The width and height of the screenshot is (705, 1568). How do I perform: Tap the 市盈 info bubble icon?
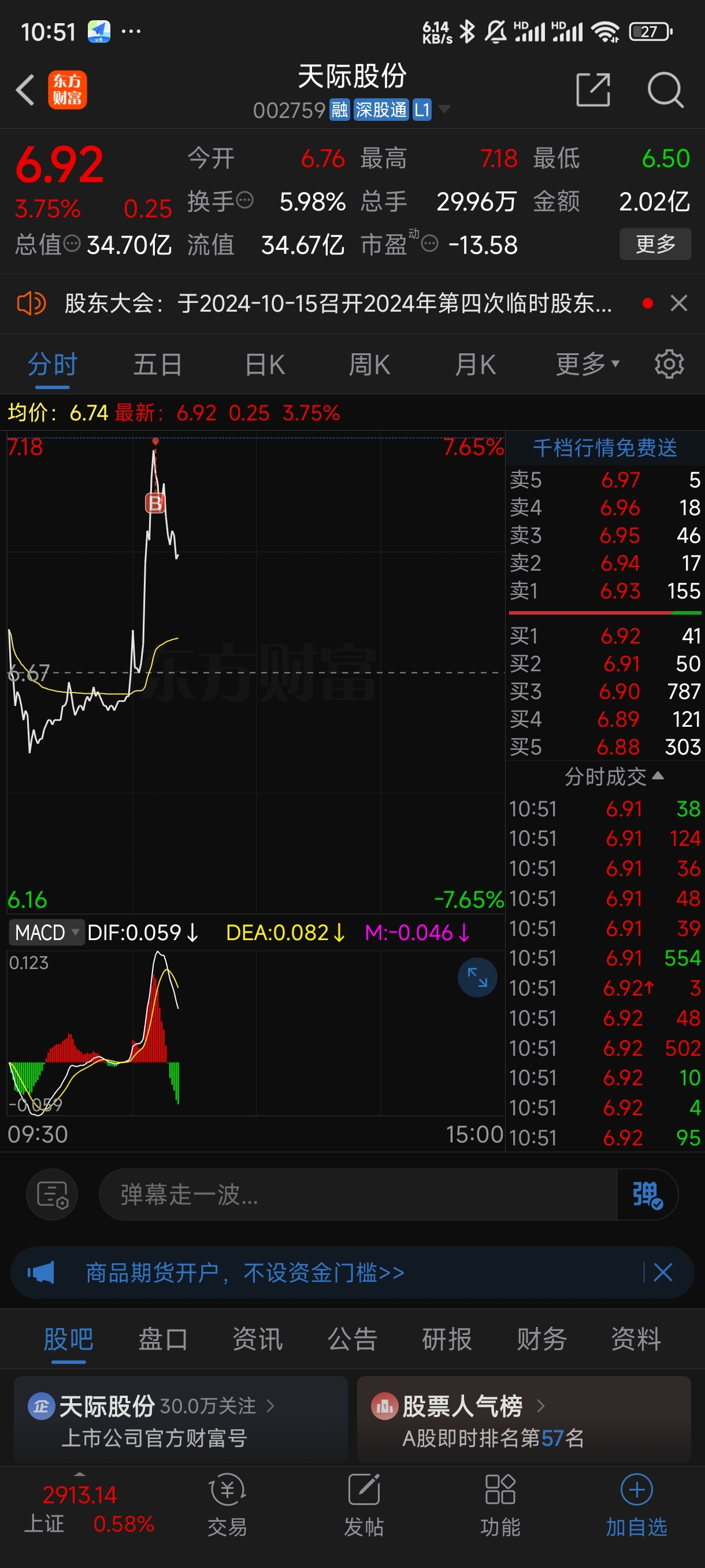click(x=429, y=244)
